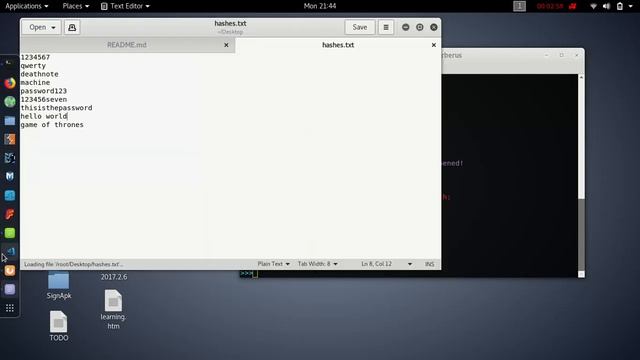
Task: Click the battery icon in top bar
Action: (x=620, y=6)
